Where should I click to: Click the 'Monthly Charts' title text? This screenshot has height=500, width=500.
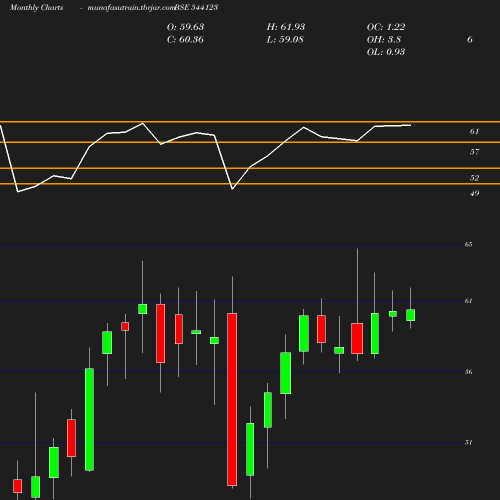click(x=36, y=7)
